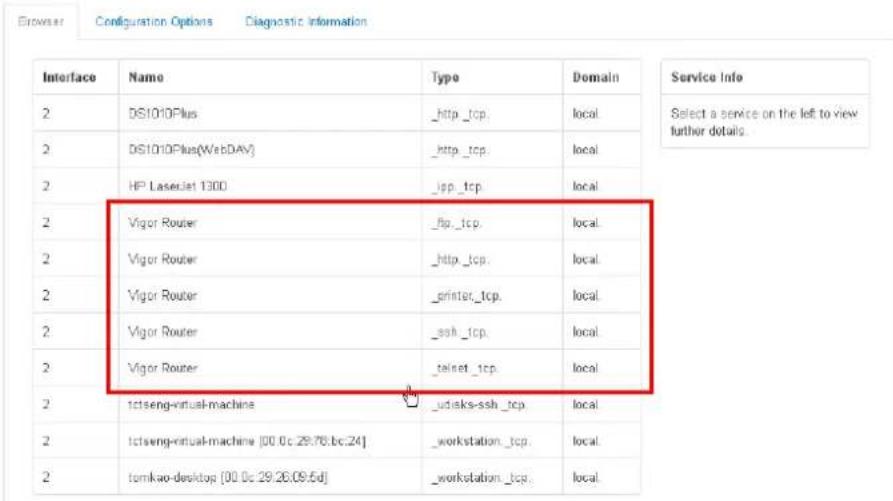The width and height of the screenshot is (893, 501).
Task: Switch to the Browser tab
Action: pyautogui.click(x=40, y=22)
